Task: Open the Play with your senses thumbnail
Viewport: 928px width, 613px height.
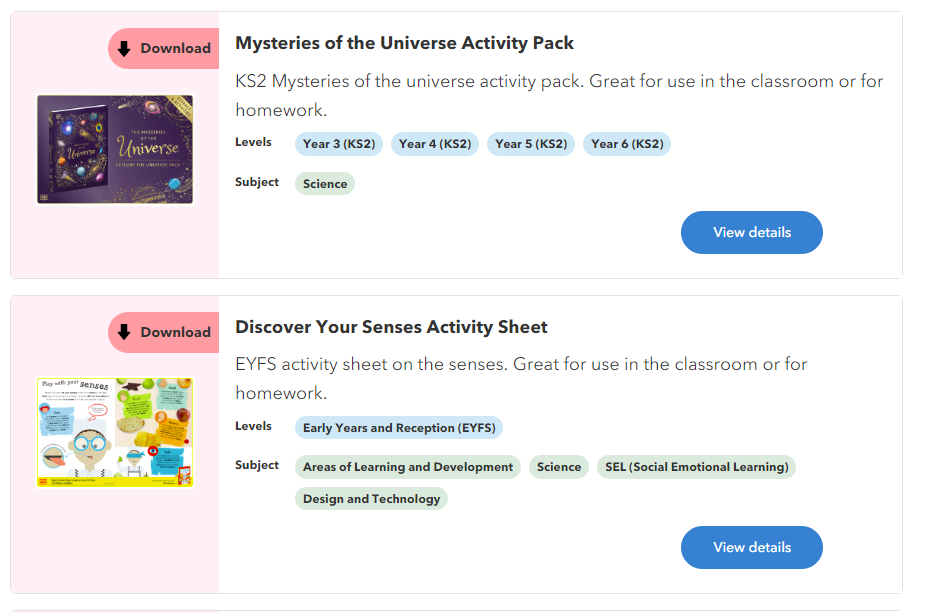Action: (x=114, y=432)
